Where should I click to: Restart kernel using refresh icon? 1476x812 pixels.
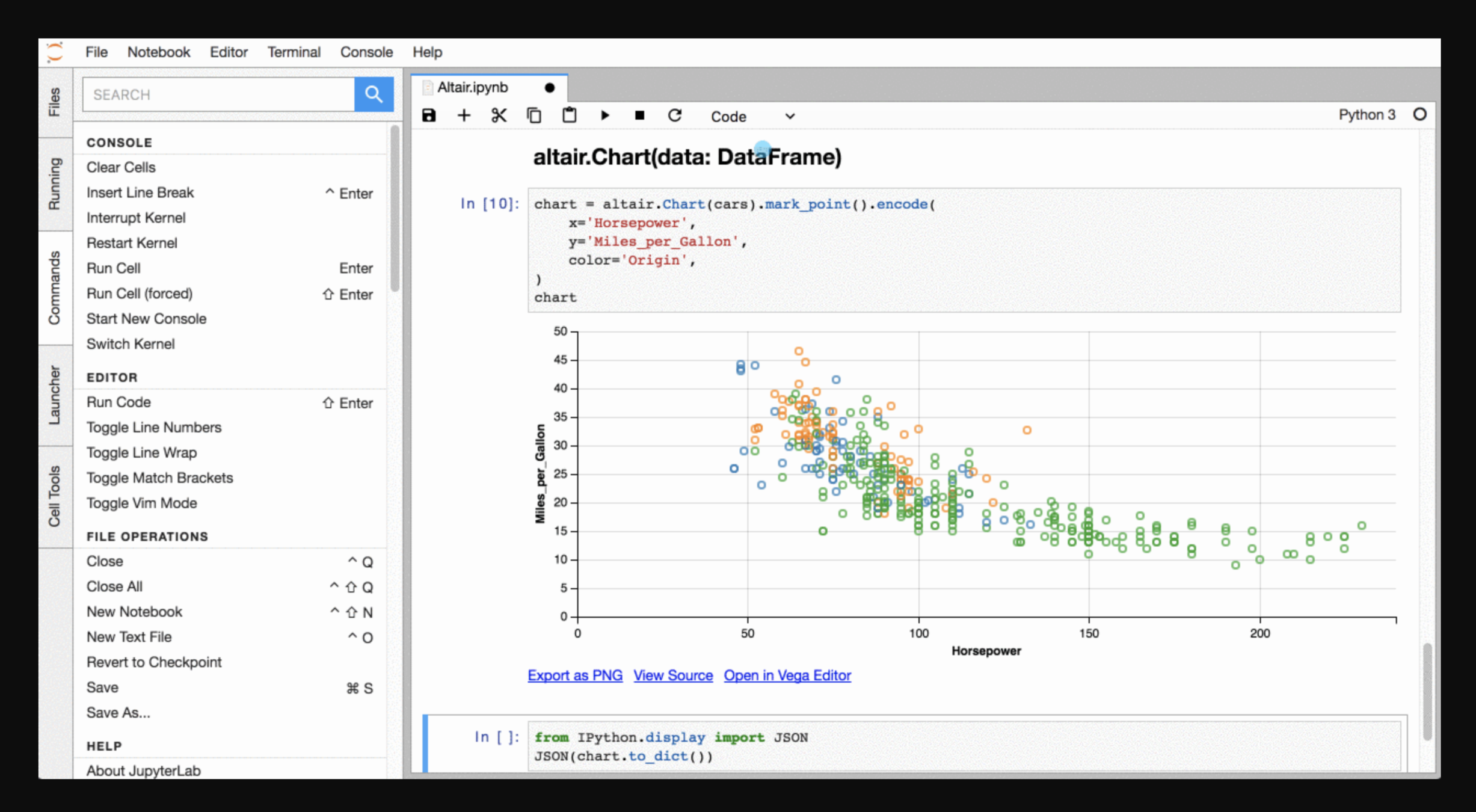click(x=675, y=115)
